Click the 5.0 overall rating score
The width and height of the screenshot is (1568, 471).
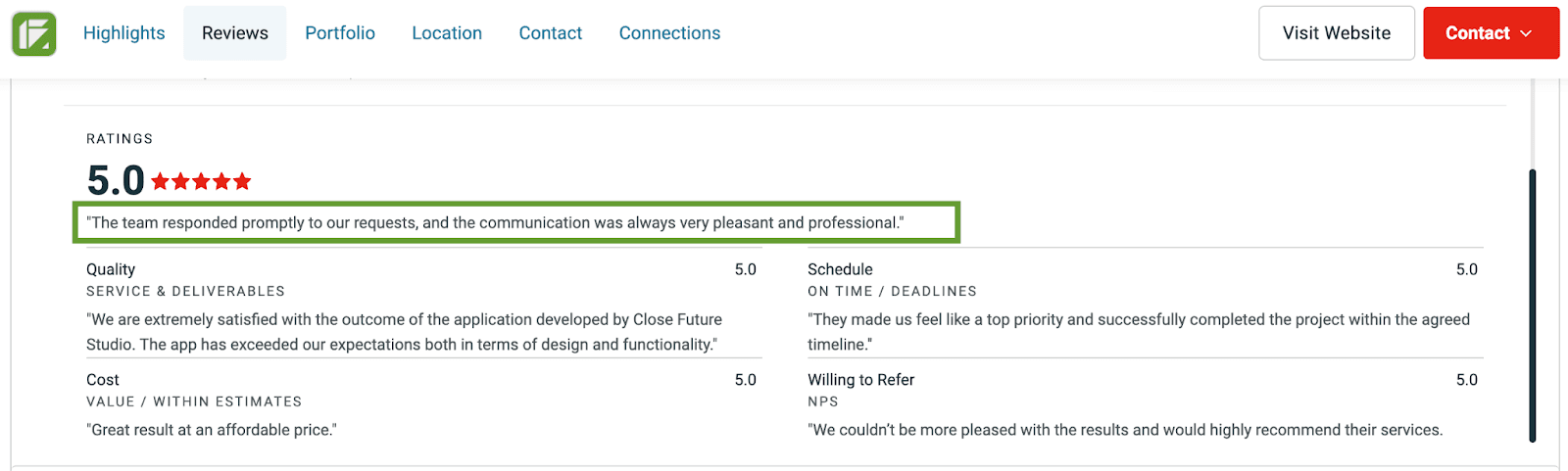point(116,180)
